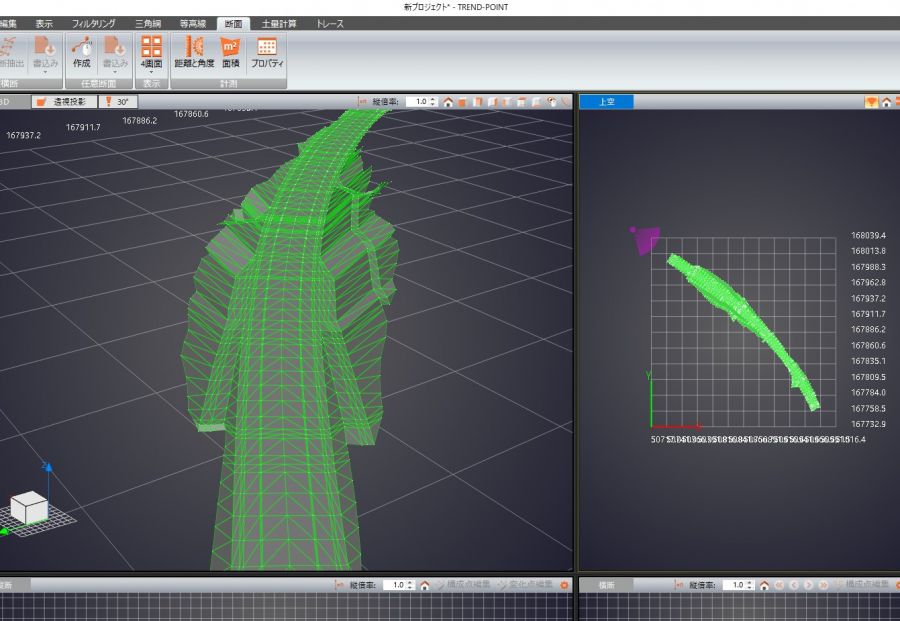Image resolution: width=900 pixels, height=621 pixels.
Task: Select the 面積 area measurement tool
Action: [x=230, y=52]
